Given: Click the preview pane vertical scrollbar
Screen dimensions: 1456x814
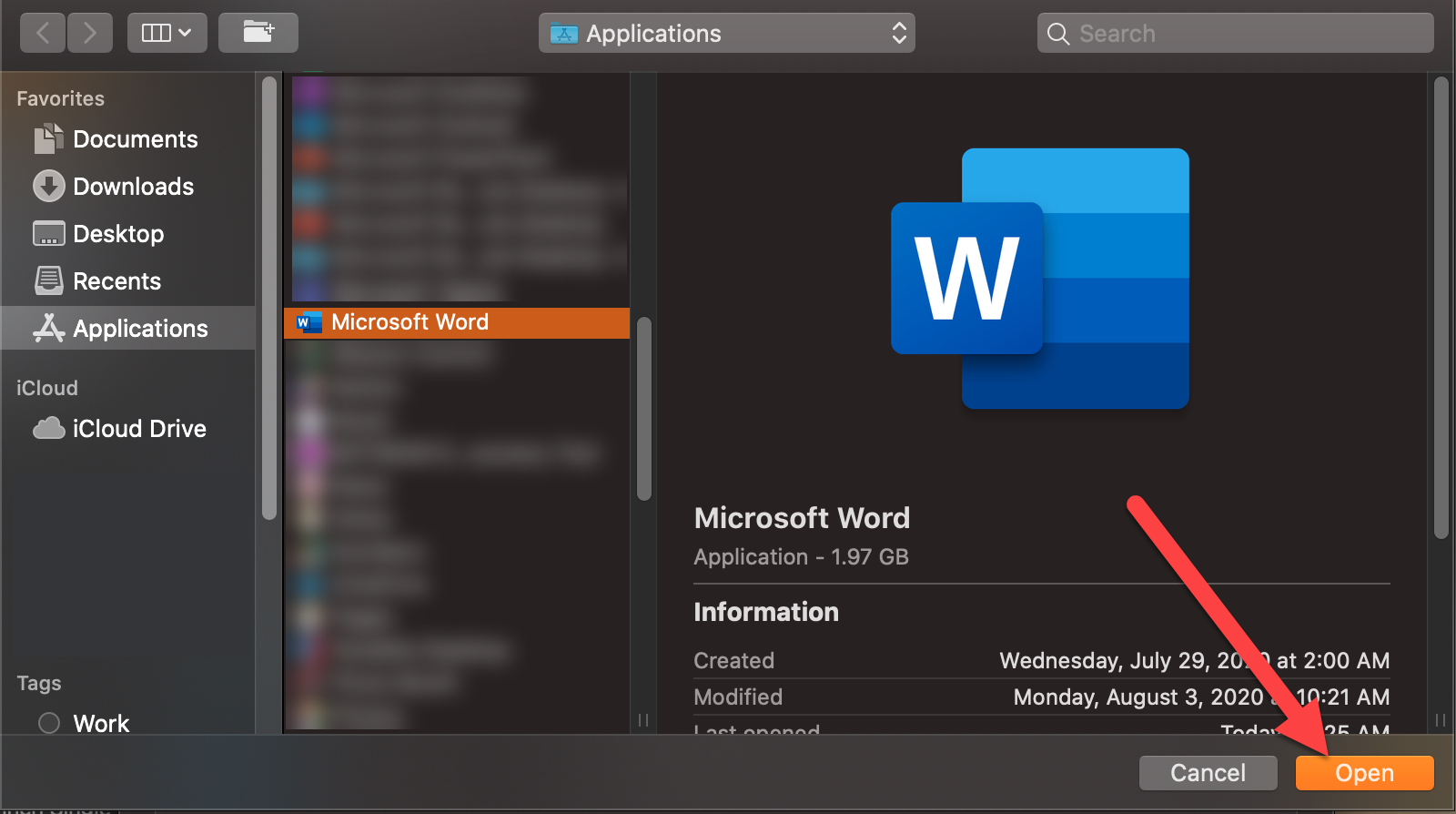Looking at the screenshot, I should click(1441, 309).
